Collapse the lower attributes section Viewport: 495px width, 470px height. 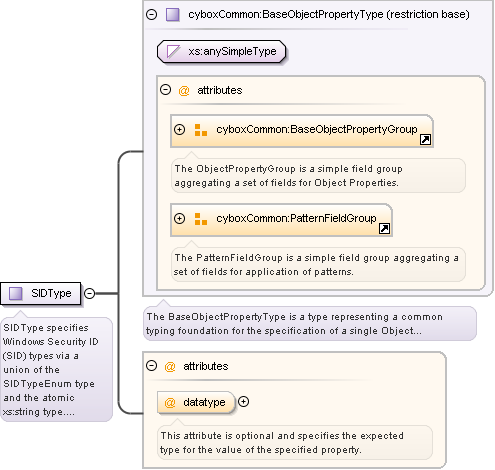click(x=151, y=366)
